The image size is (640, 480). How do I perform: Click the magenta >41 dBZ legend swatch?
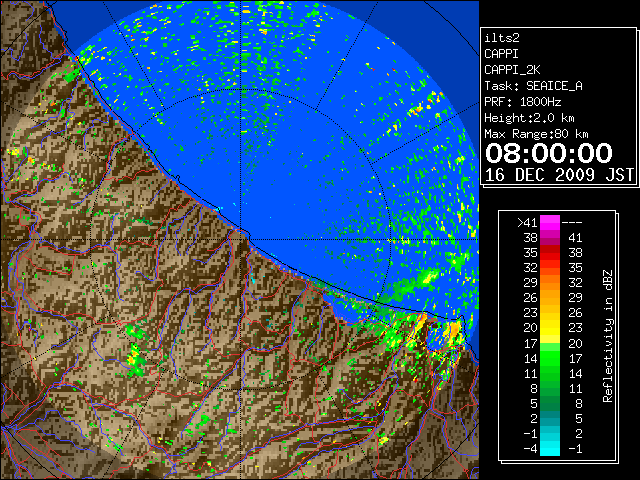pos(550,222)
